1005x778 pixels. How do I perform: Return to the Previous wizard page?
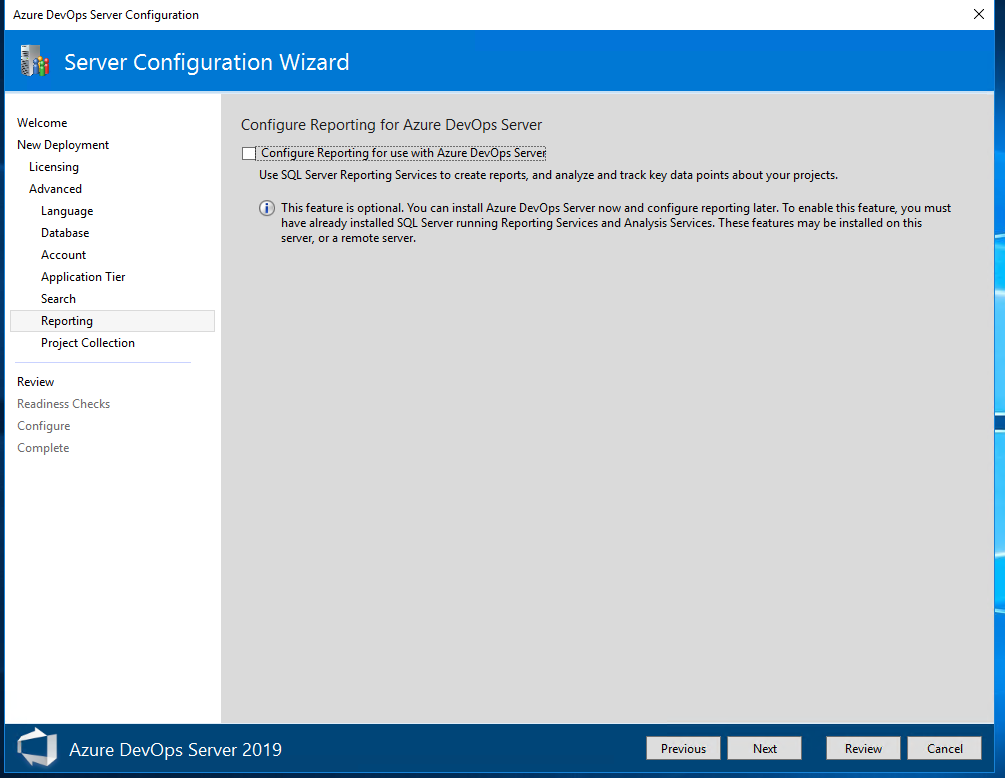683,749
